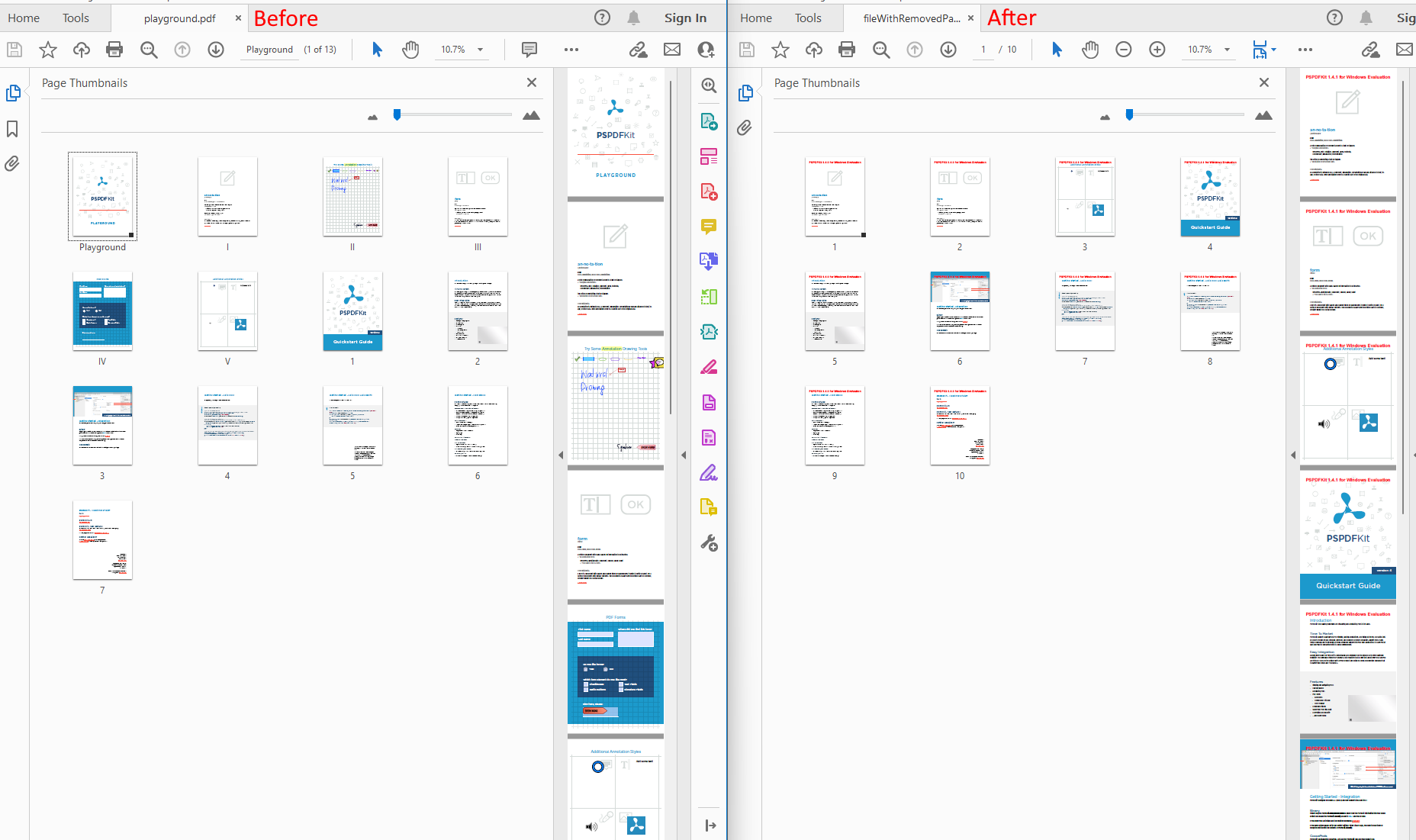Expand the more options ellipsis menu
1416x840 pixels.
pos(571,49)
